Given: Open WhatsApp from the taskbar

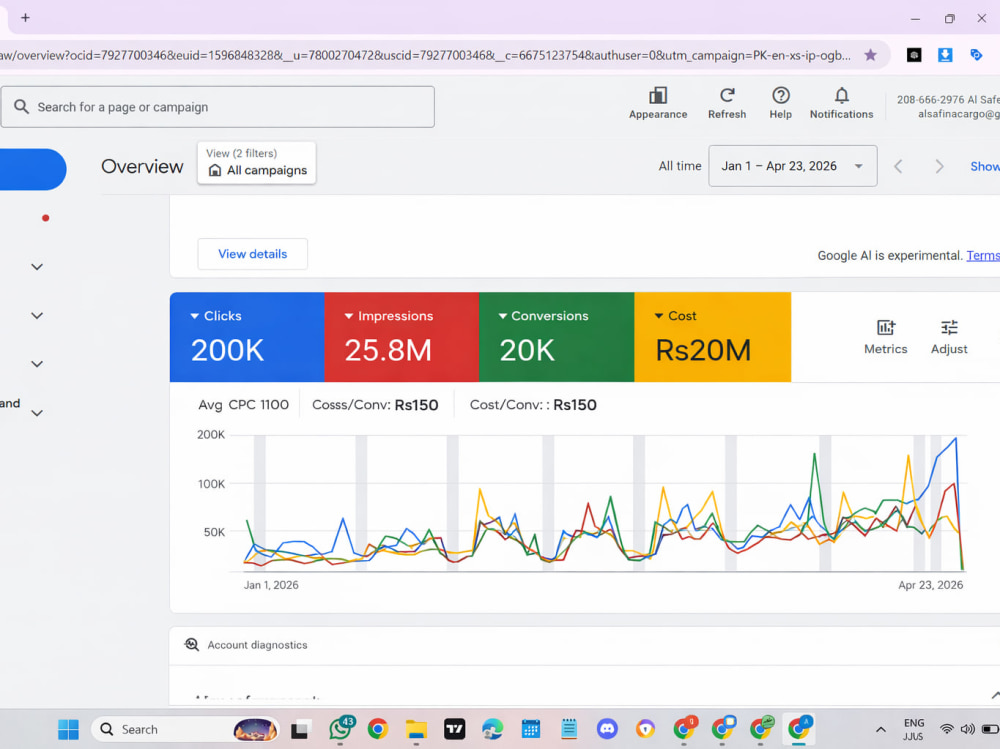Looking at the screenshot, I should tap(341, 729).
